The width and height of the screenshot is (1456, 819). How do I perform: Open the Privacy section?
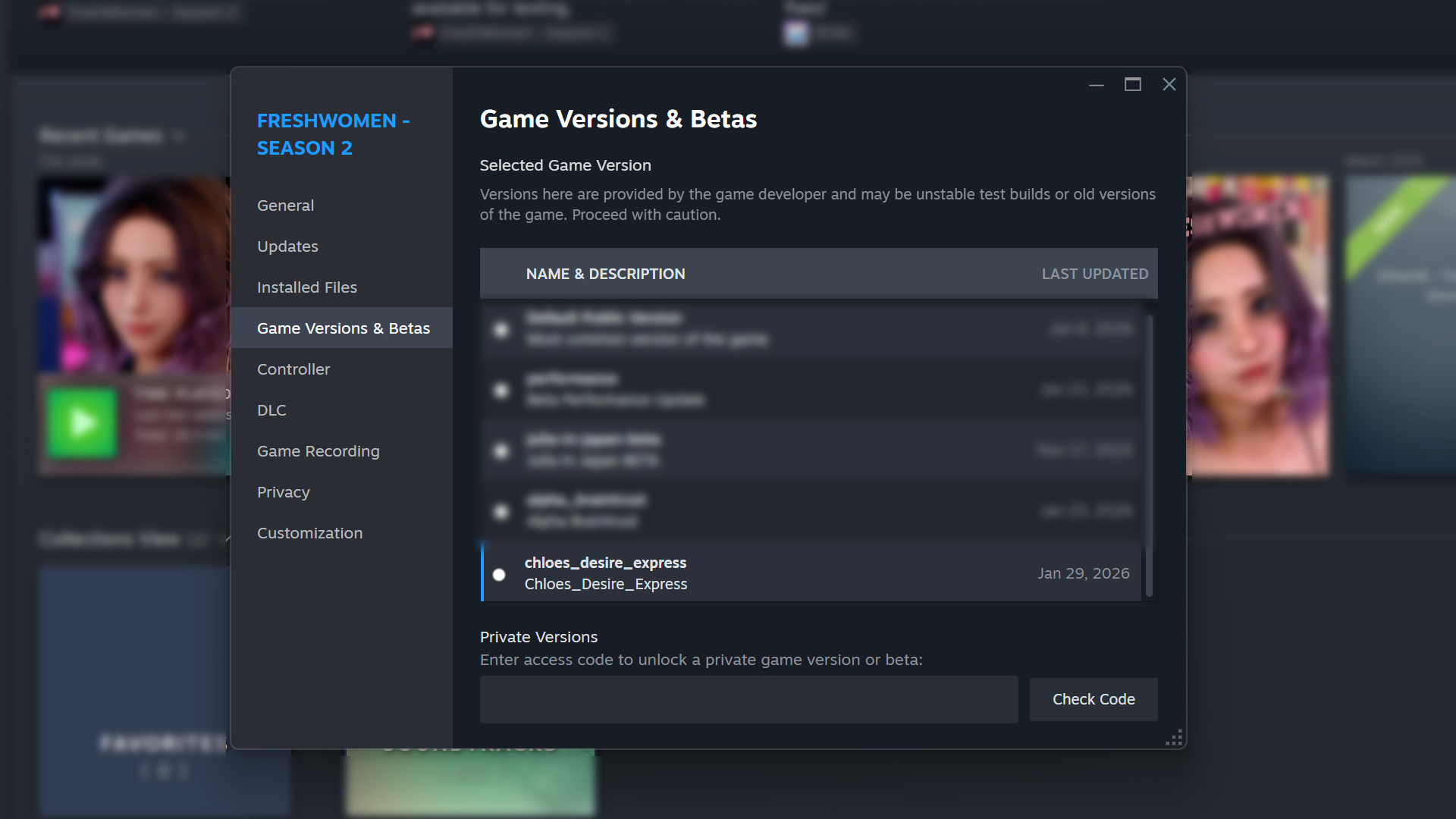(283, 492)
